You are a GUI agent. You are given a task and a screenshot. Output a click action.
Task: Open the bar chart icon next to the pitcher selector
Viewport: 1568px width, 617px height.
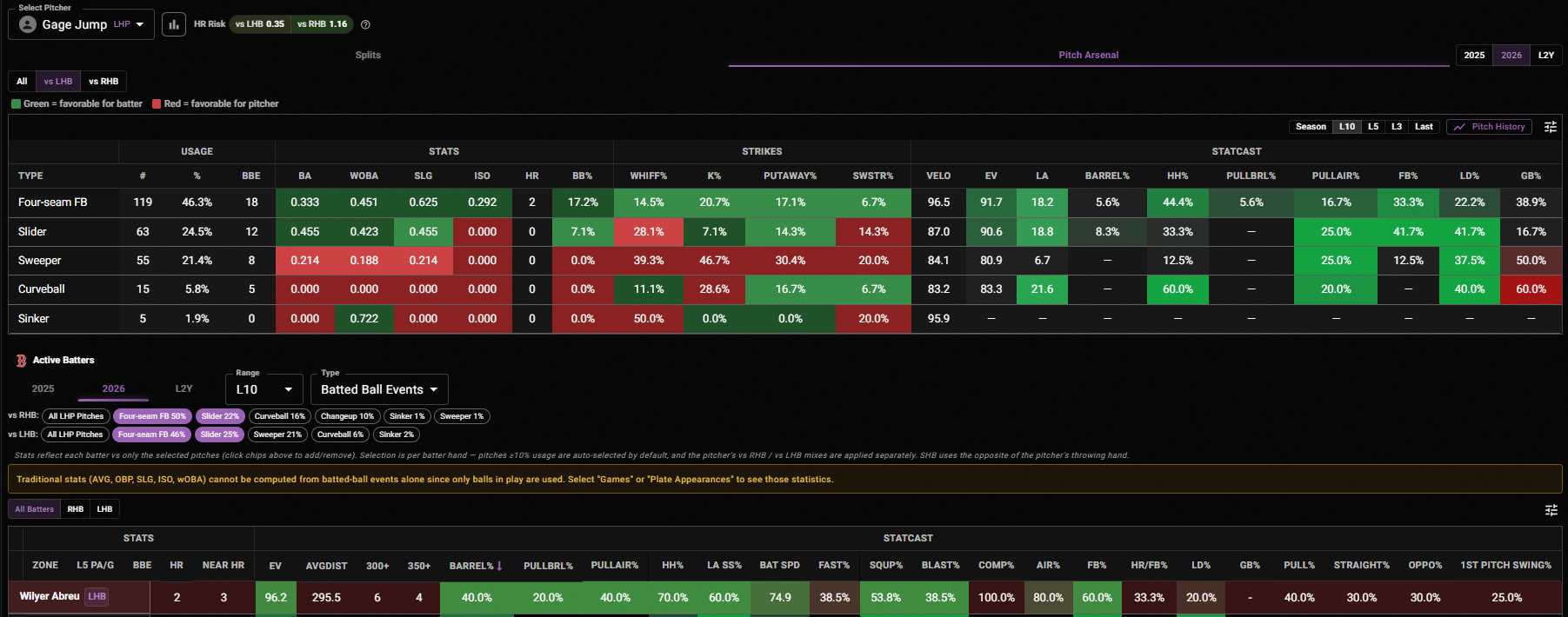(x=174, y=24)
